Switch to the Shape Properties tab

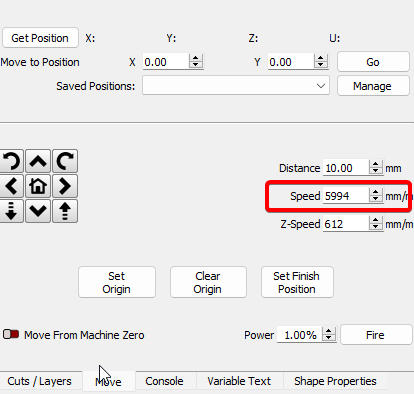[335, 381]
